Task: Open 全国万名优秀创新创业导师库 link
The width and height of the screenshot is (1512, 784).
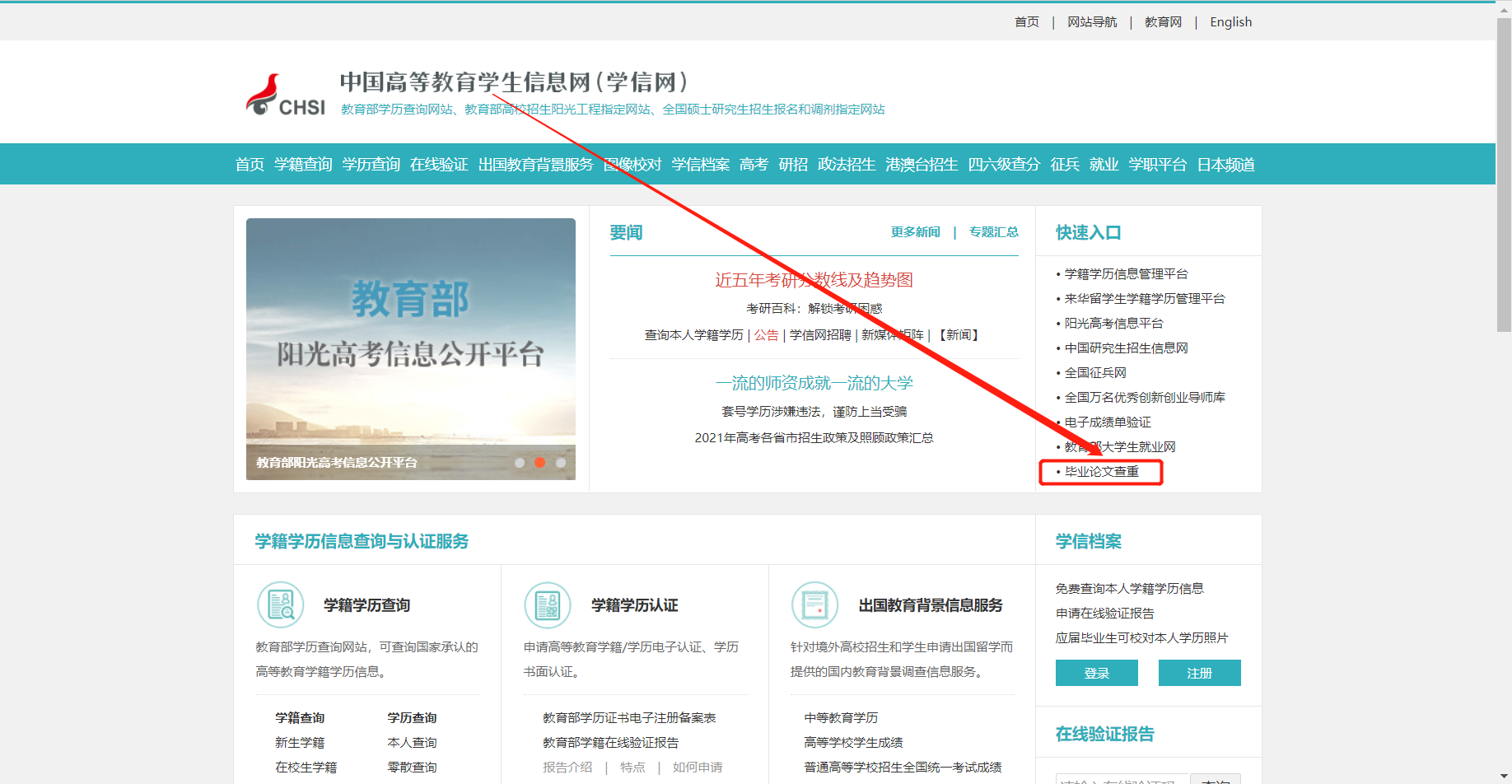Action: (1145, 398)
